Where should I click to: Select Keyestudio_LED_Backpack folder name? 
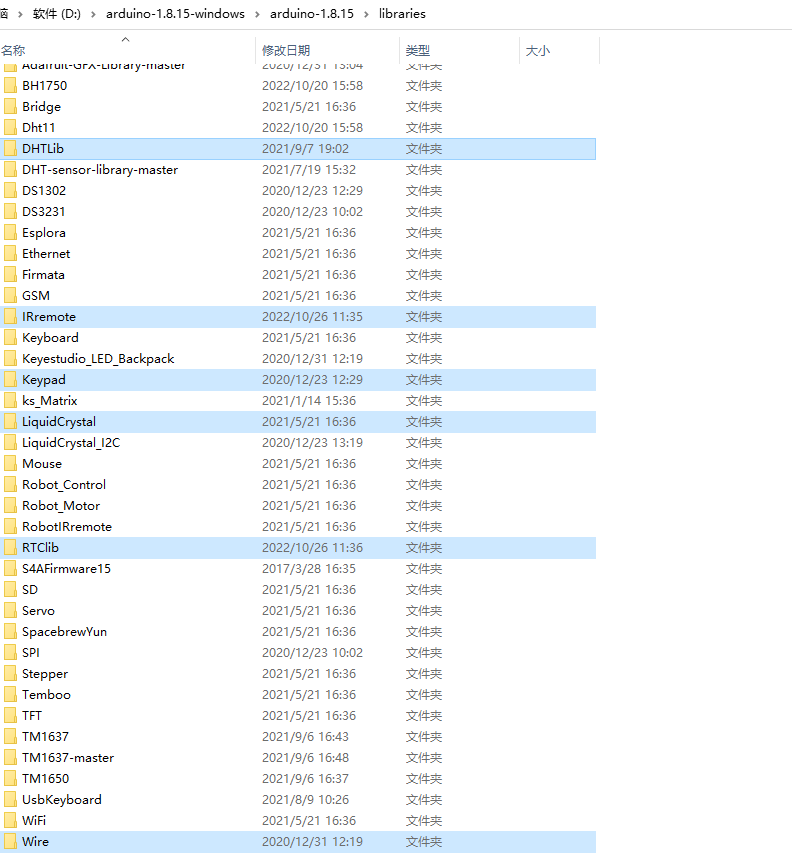pos(98,359)
